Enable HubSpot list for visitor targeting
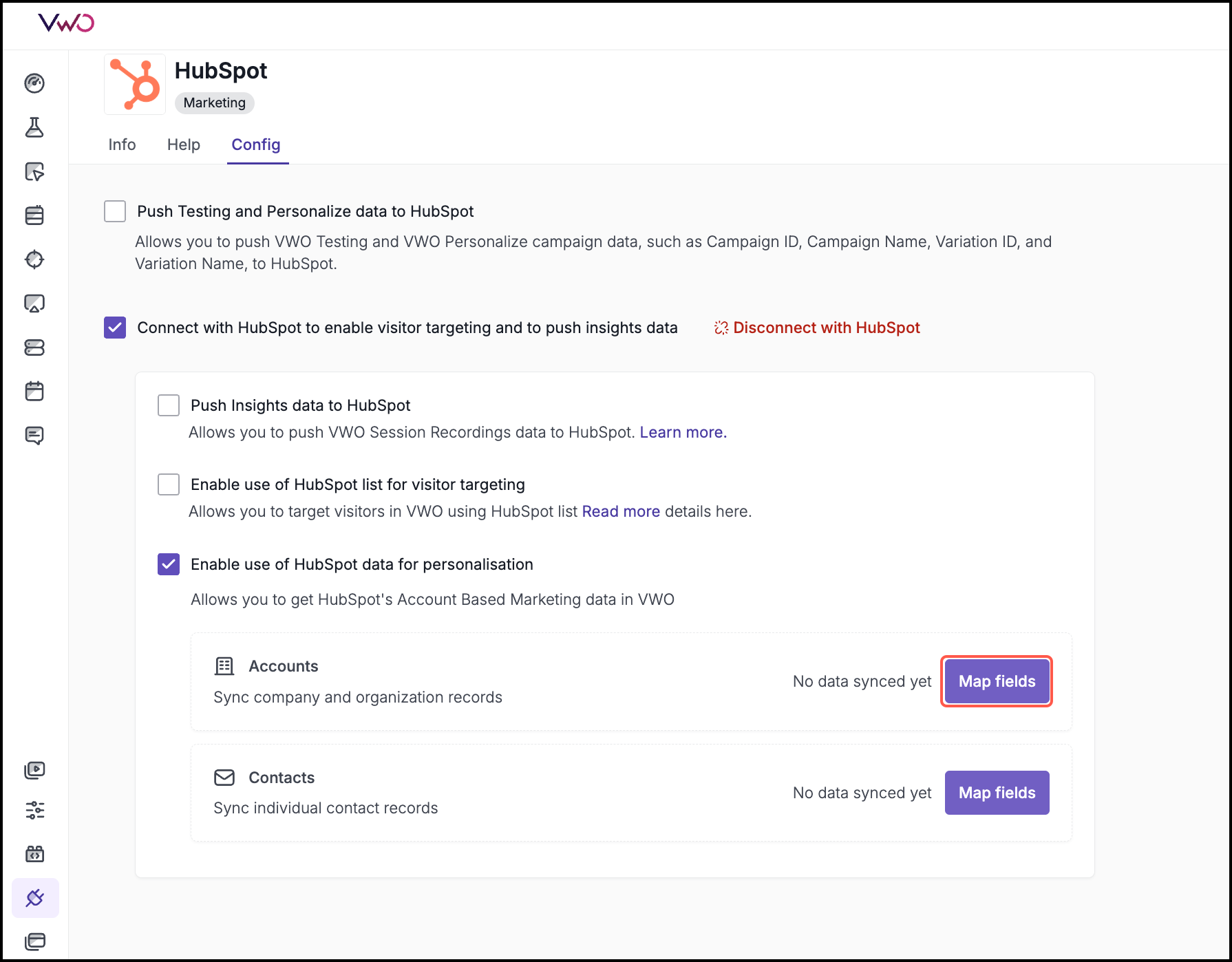The height and width of the screenshot is (962, 1232). pos(169,484)
